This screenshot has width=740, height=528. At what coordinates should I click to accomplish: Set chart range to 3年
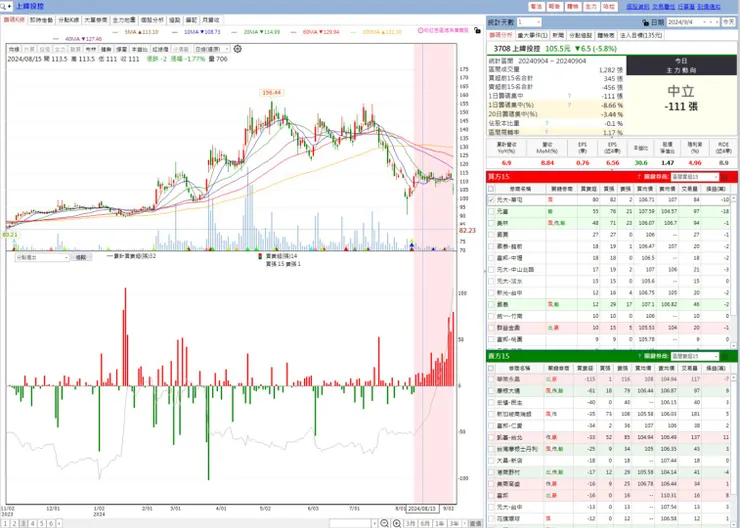454,523
